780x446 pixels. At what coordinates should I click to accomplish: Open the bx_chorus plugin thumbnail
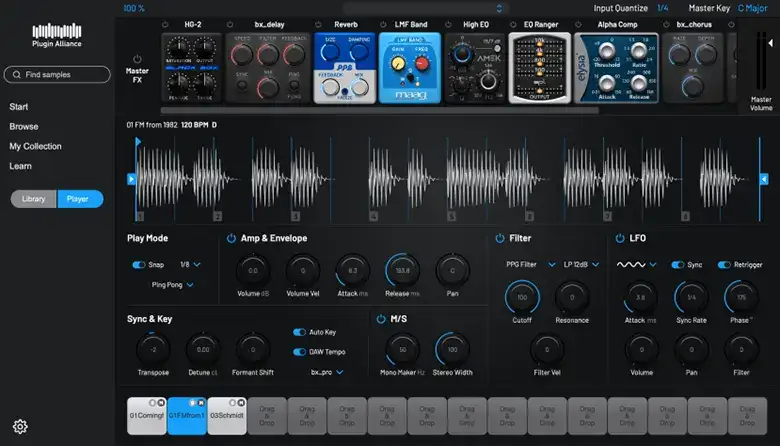pos(693,68)
